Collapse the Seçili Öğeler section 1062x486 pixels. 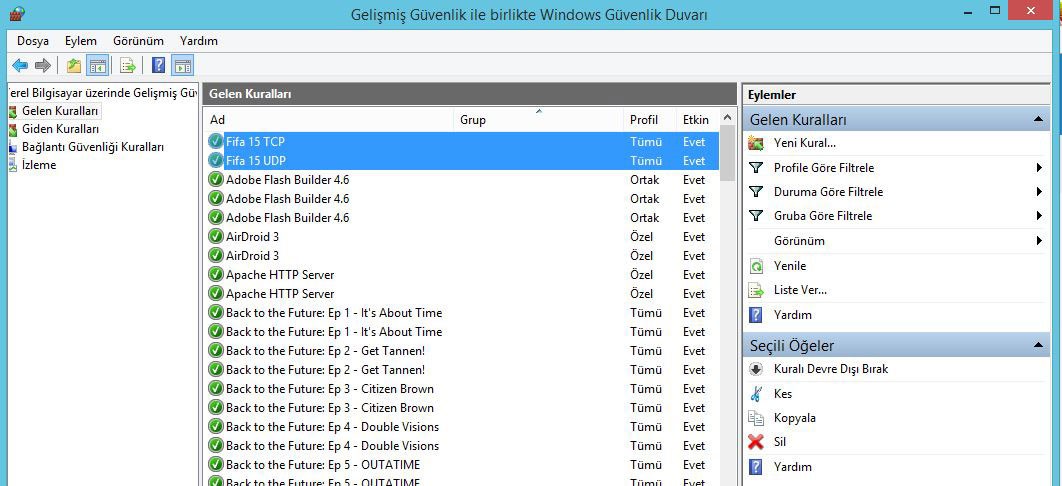(x=1038, y=346)
